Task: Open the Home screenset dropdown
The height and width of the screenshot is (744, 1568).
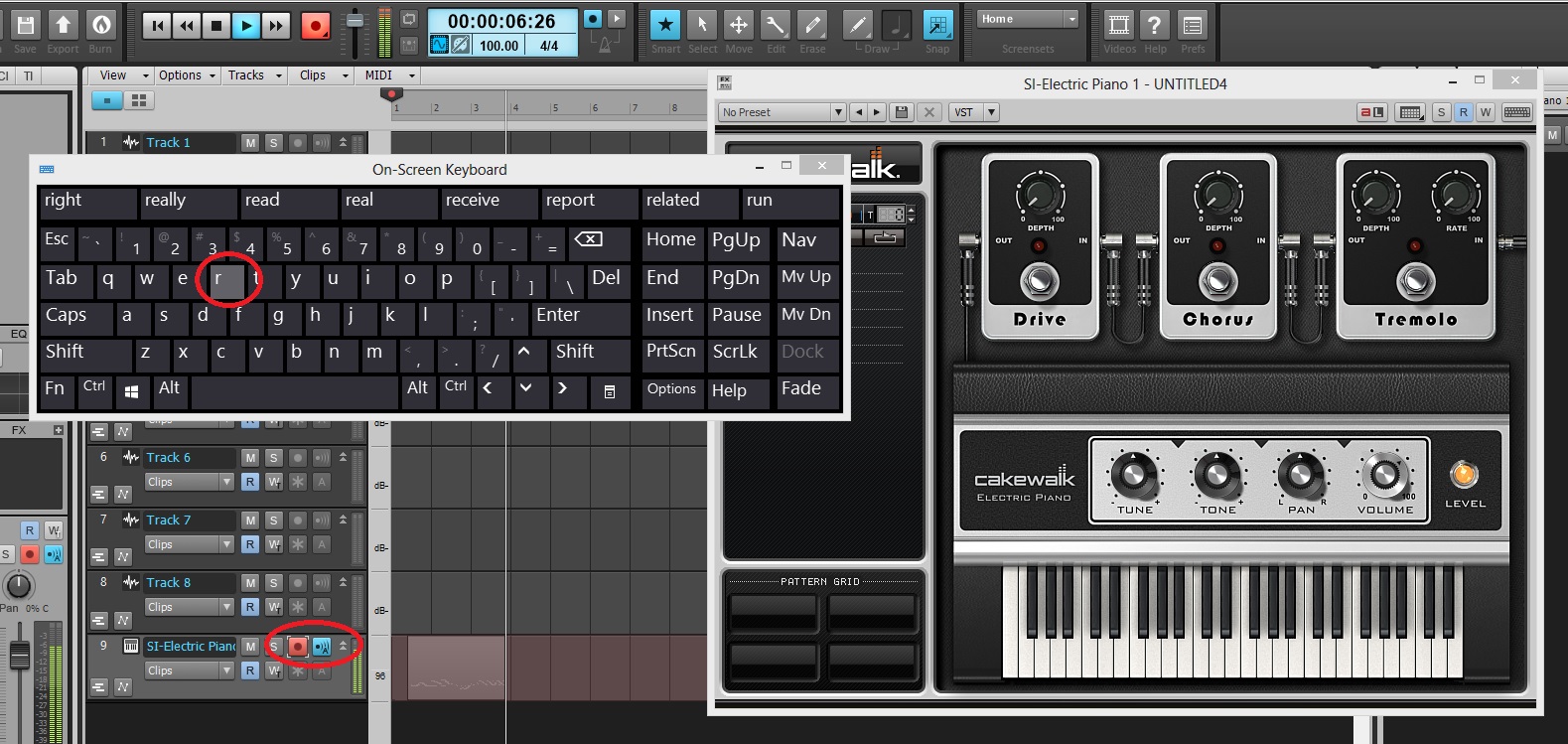Action: tap(1028, 19)
